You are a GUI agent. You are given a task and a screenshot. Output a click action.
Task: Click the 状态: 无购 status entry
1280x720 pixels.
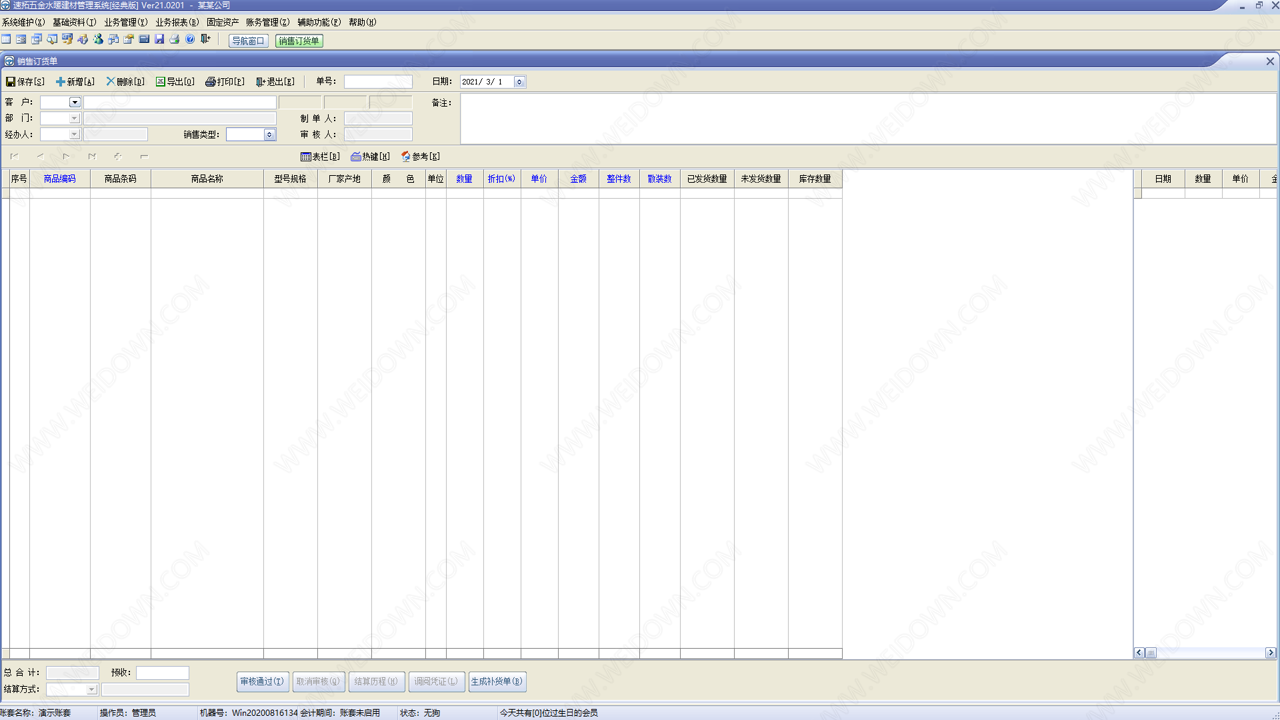click(420, 713)
